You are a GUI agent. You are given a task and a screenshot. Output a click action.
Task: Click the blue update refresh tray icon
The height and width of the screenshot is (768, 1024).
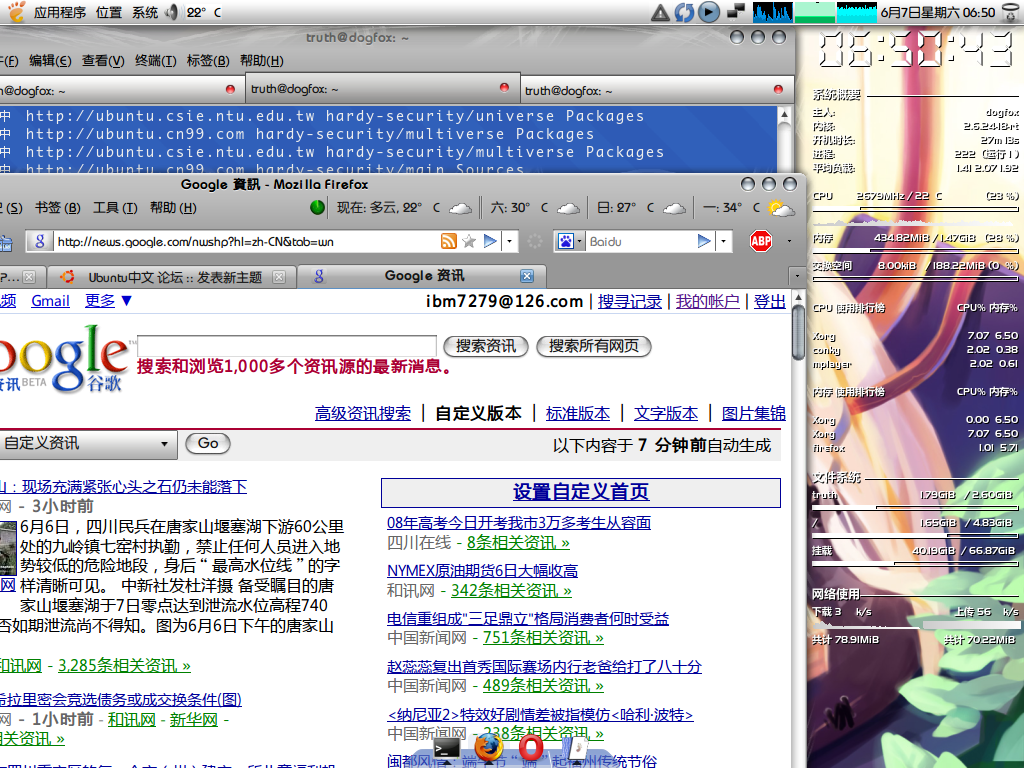point(684,12)
